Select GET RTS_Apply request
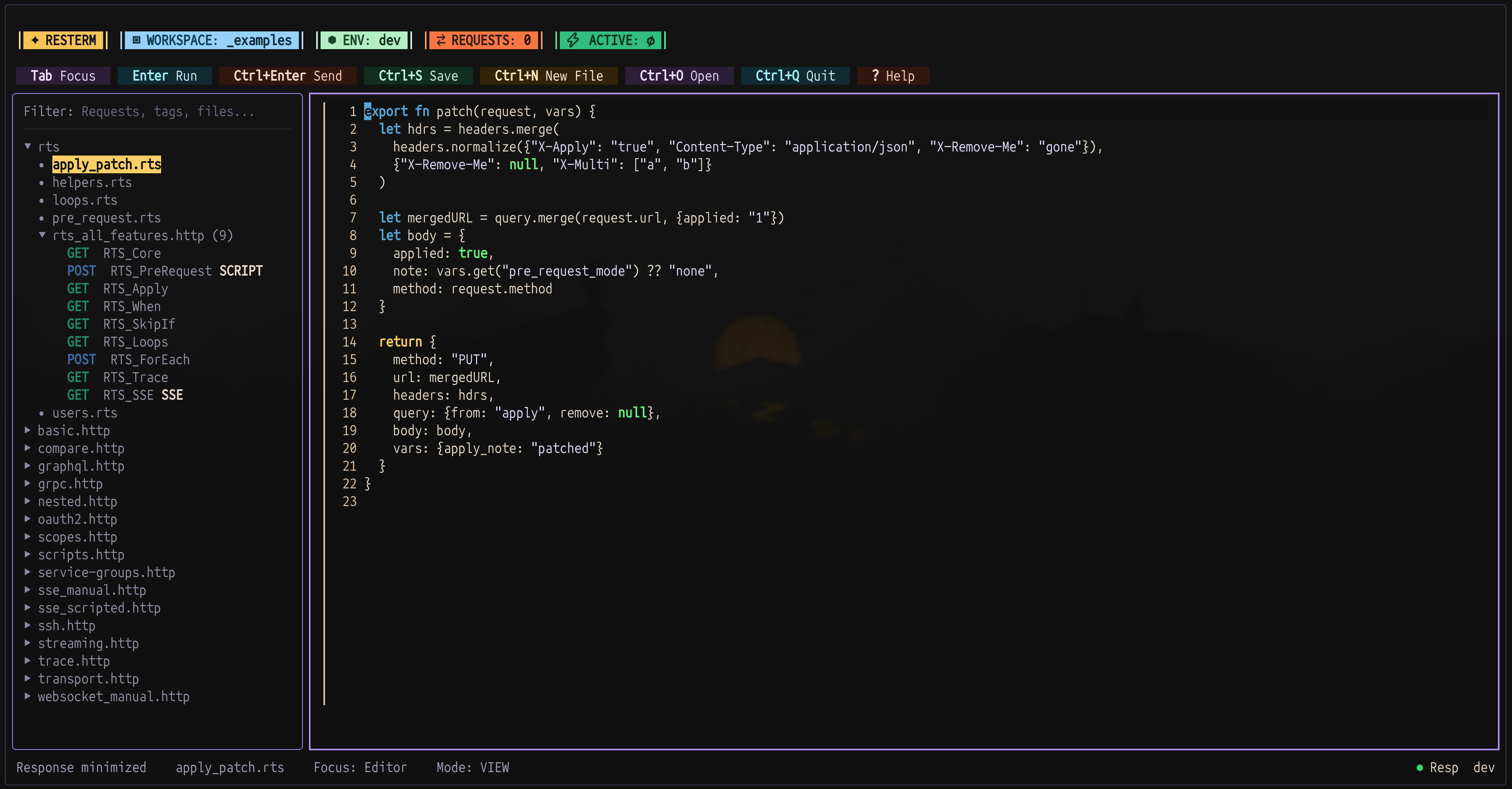Screen dimensions: 1512x789 [117, 288]
